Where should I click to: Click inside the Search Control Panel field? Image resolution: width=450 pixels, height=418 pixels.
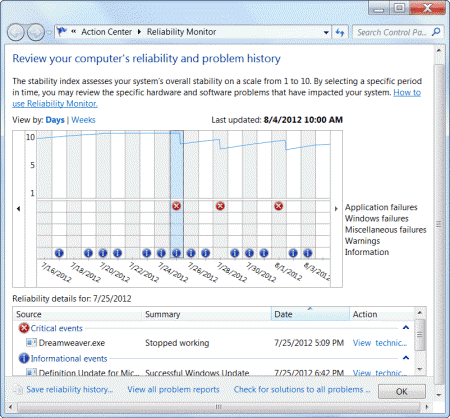(x=392, y=32)
